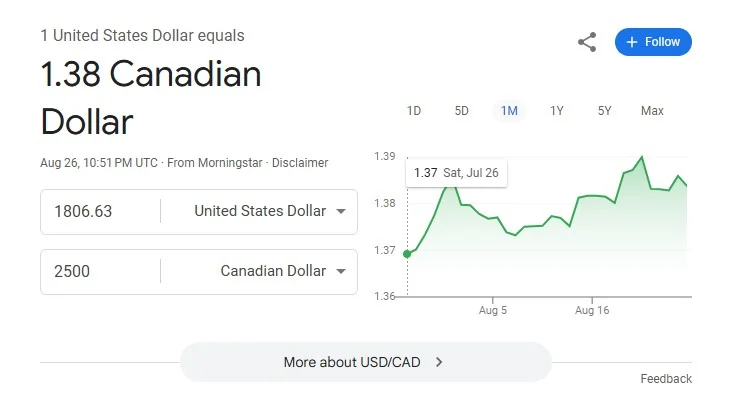Image resolution: width=749 pixels, height=419 pixels.
Task: Select the 1M chart range
Action: point(509,111)
